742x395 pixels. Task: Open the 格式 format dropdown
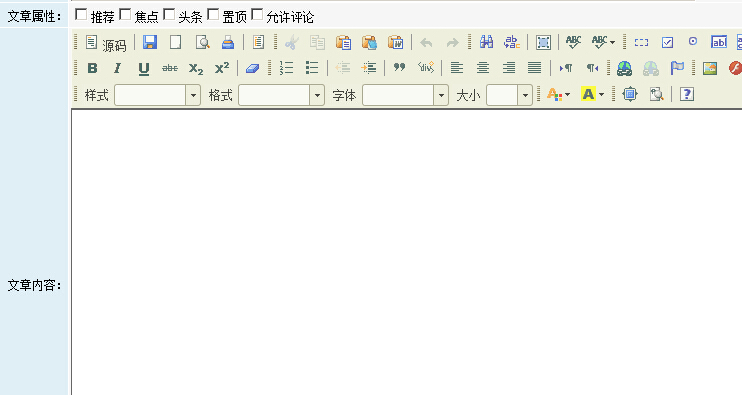click(282, 95)
